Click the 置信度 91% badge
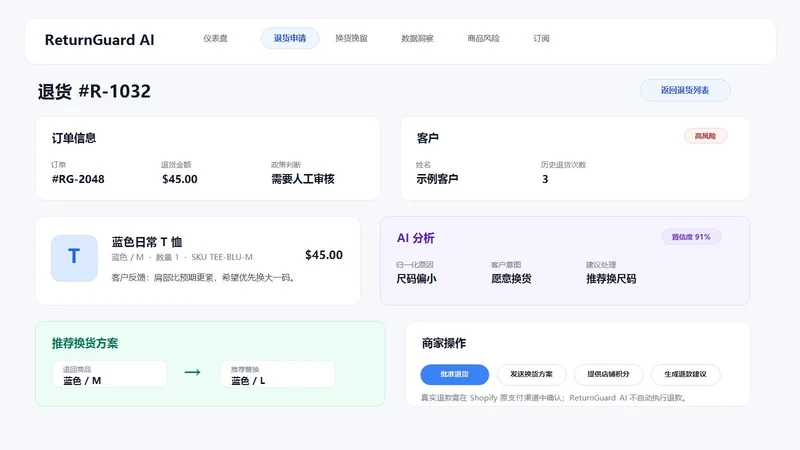The image size is (800, 450). 691,237
